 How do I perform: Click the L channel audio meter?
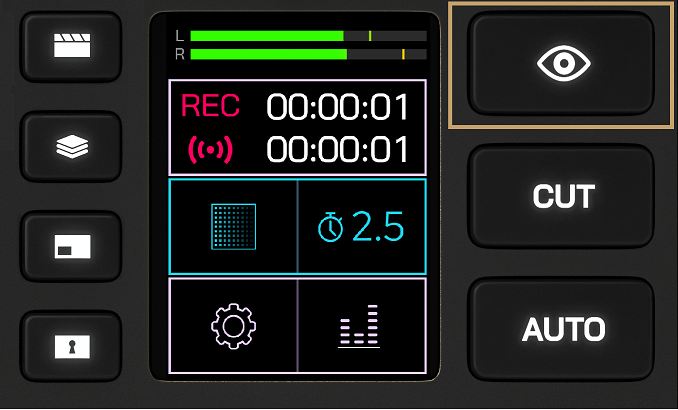point(308,36)
